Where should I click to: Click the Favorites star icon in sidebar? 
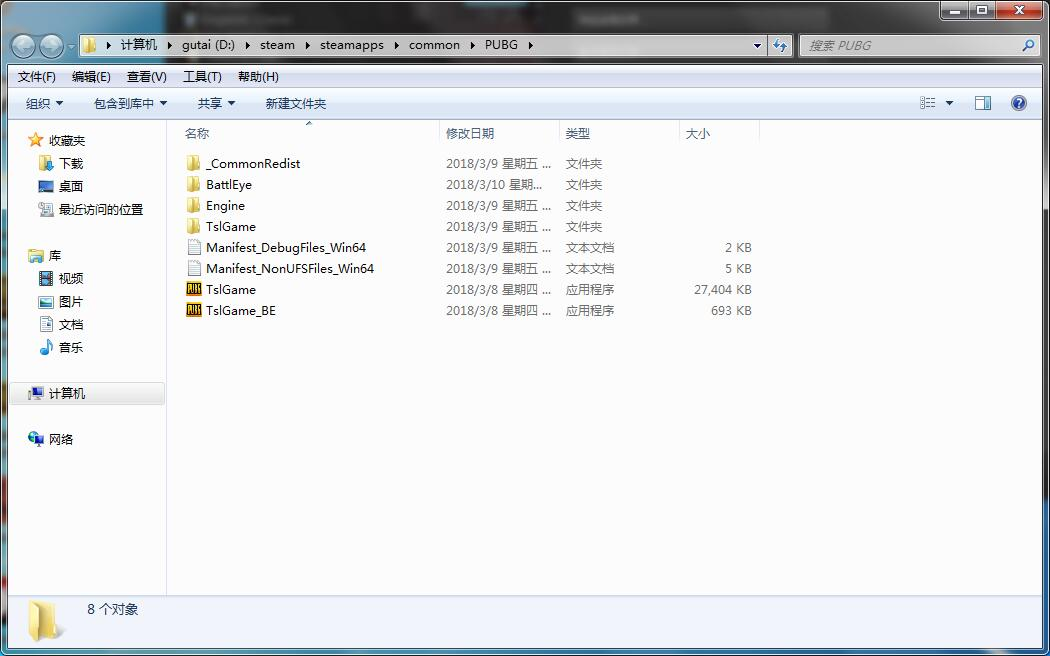[35, 140]
